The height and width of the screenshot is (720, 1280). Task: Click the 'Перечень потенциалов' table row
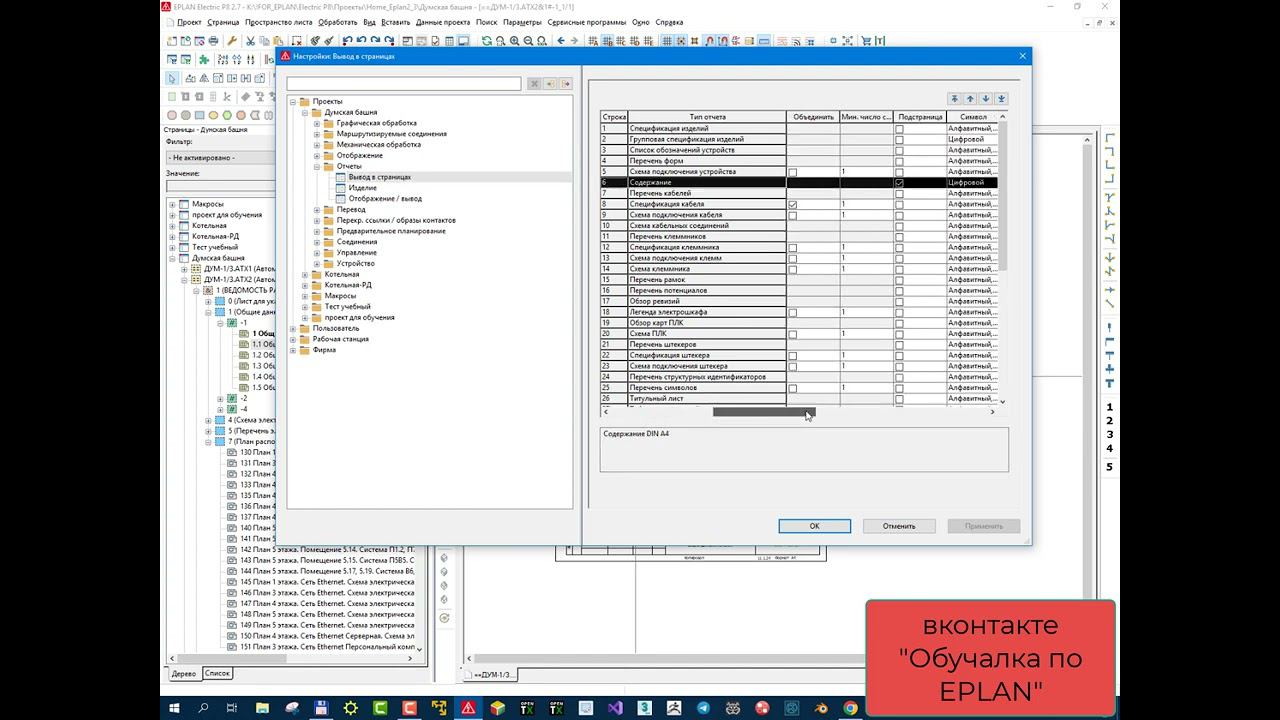pos(800,291)
